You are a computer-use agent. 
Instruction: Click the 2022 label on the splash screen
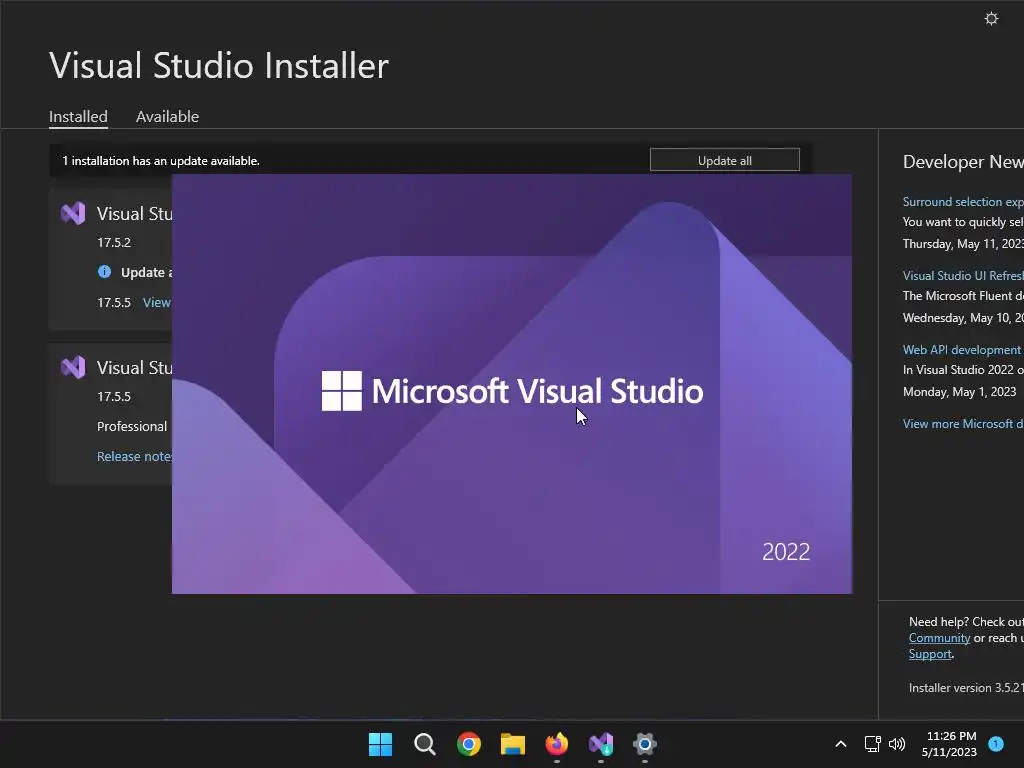point(786,552)
